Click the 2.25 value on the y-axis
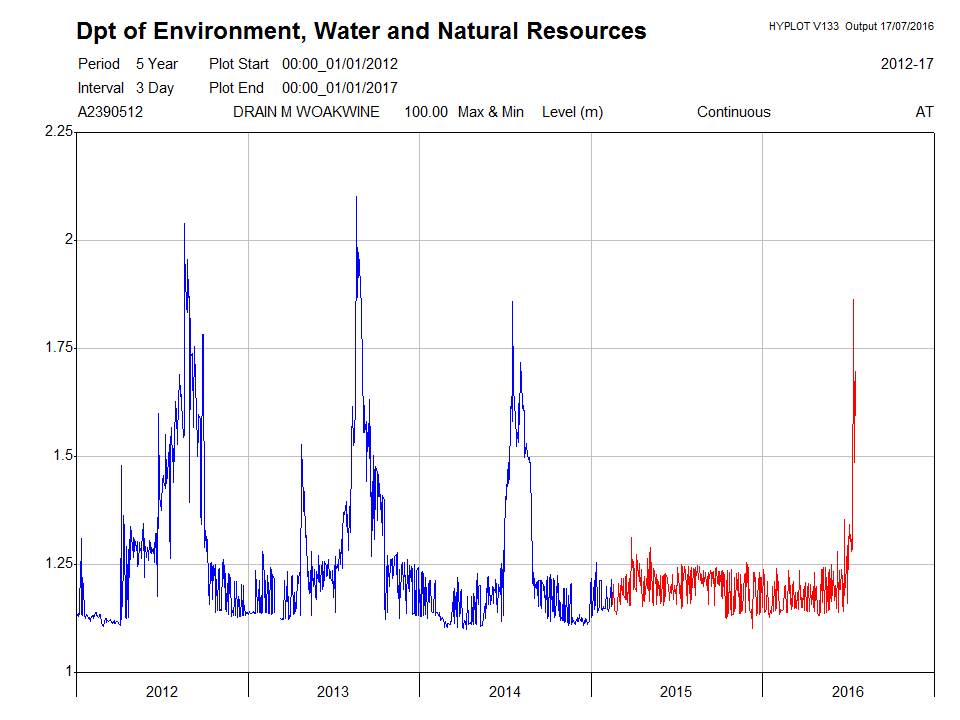960x720 pixels. [60, 132]
